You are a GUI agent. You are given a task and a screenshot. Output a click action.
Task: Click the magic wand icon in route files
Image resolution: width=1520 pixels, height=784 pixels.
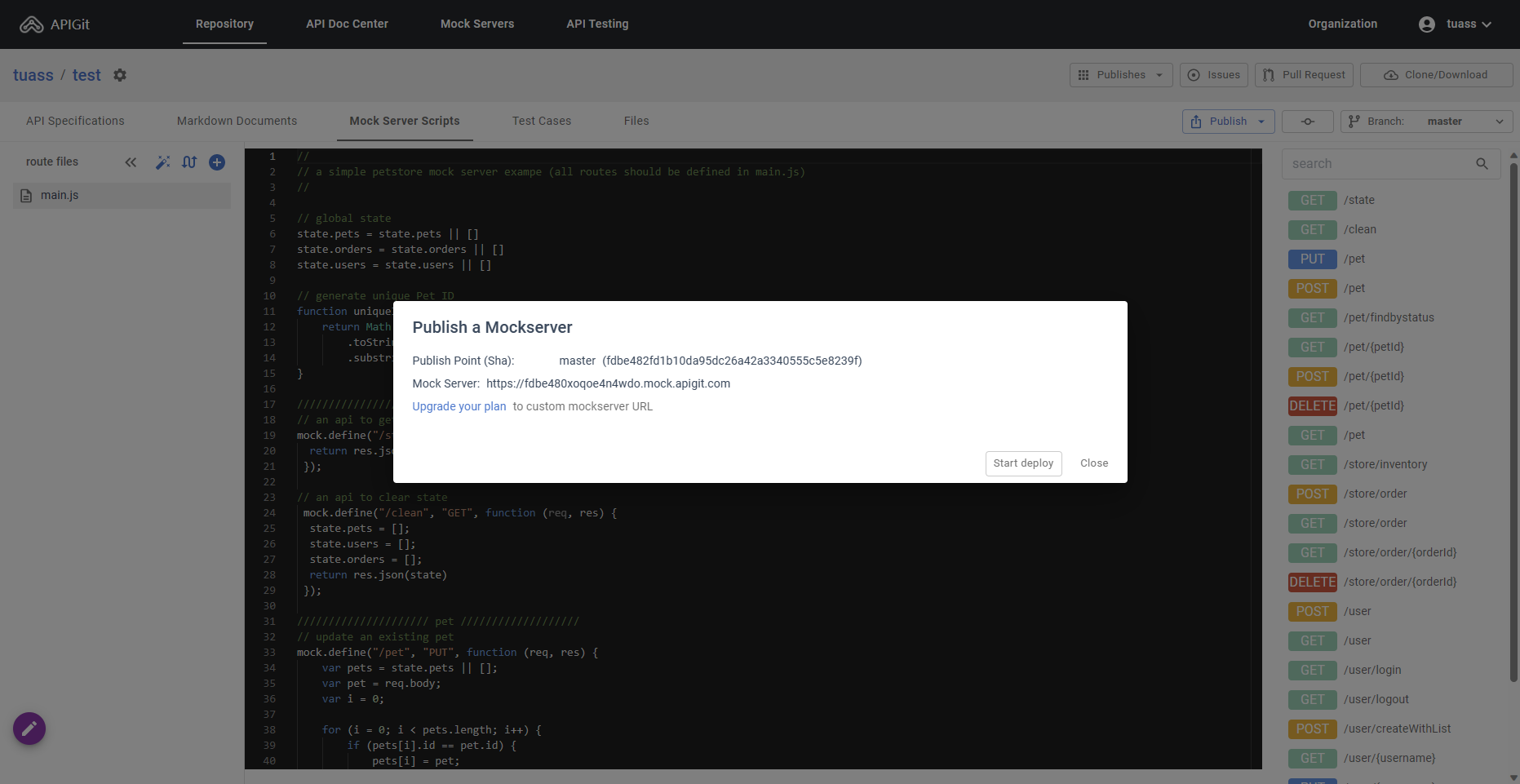163,162
